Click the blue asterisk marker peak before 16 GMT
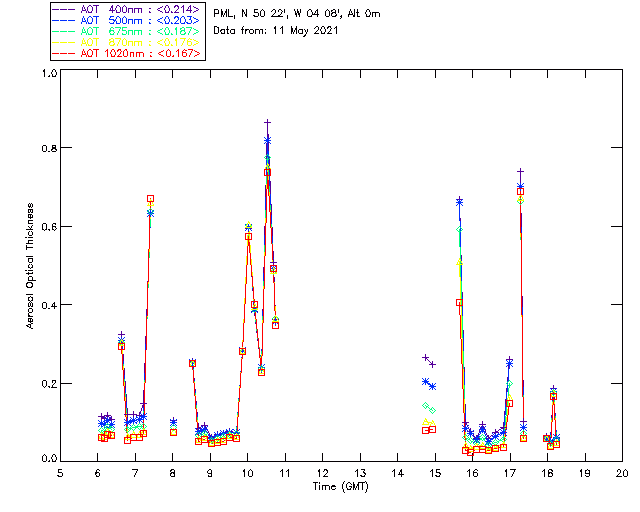Viewport: 640px width, 512px height. tap(459, 202)
